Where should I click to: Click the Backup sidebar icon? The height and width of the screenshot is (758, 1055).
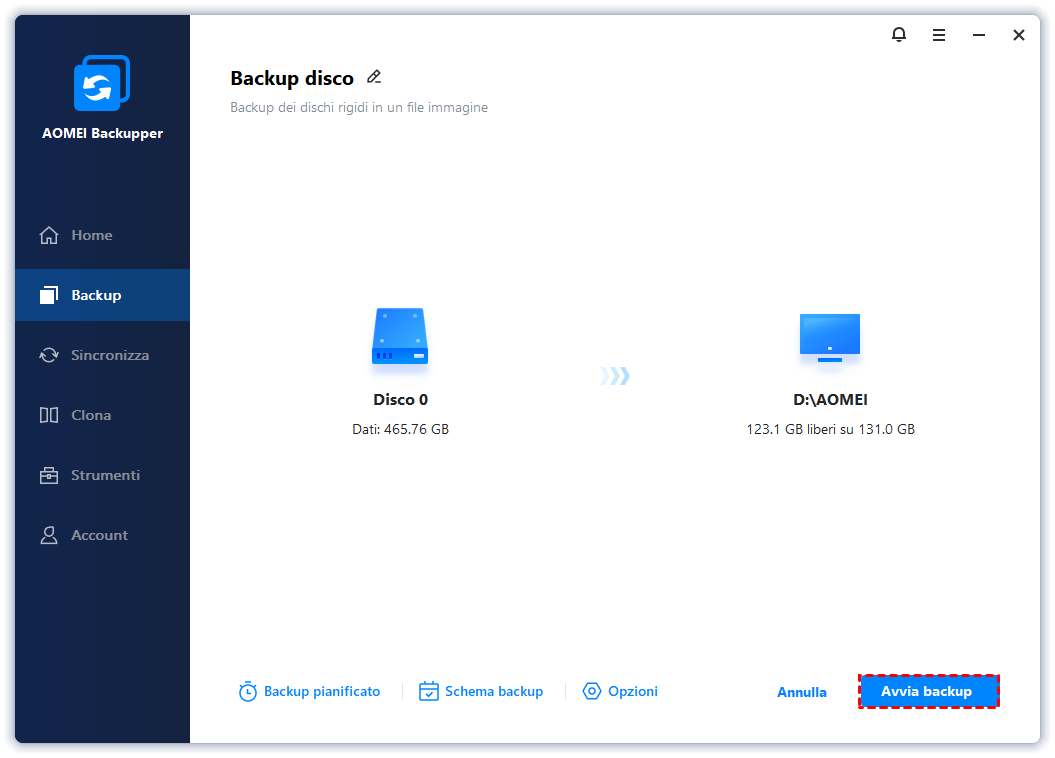tap(49, 295)
